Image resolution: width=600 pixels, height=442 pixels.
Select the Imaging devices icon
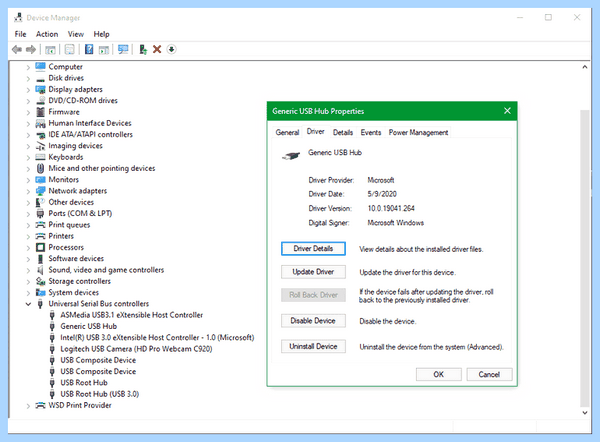(x=40, y=146)
